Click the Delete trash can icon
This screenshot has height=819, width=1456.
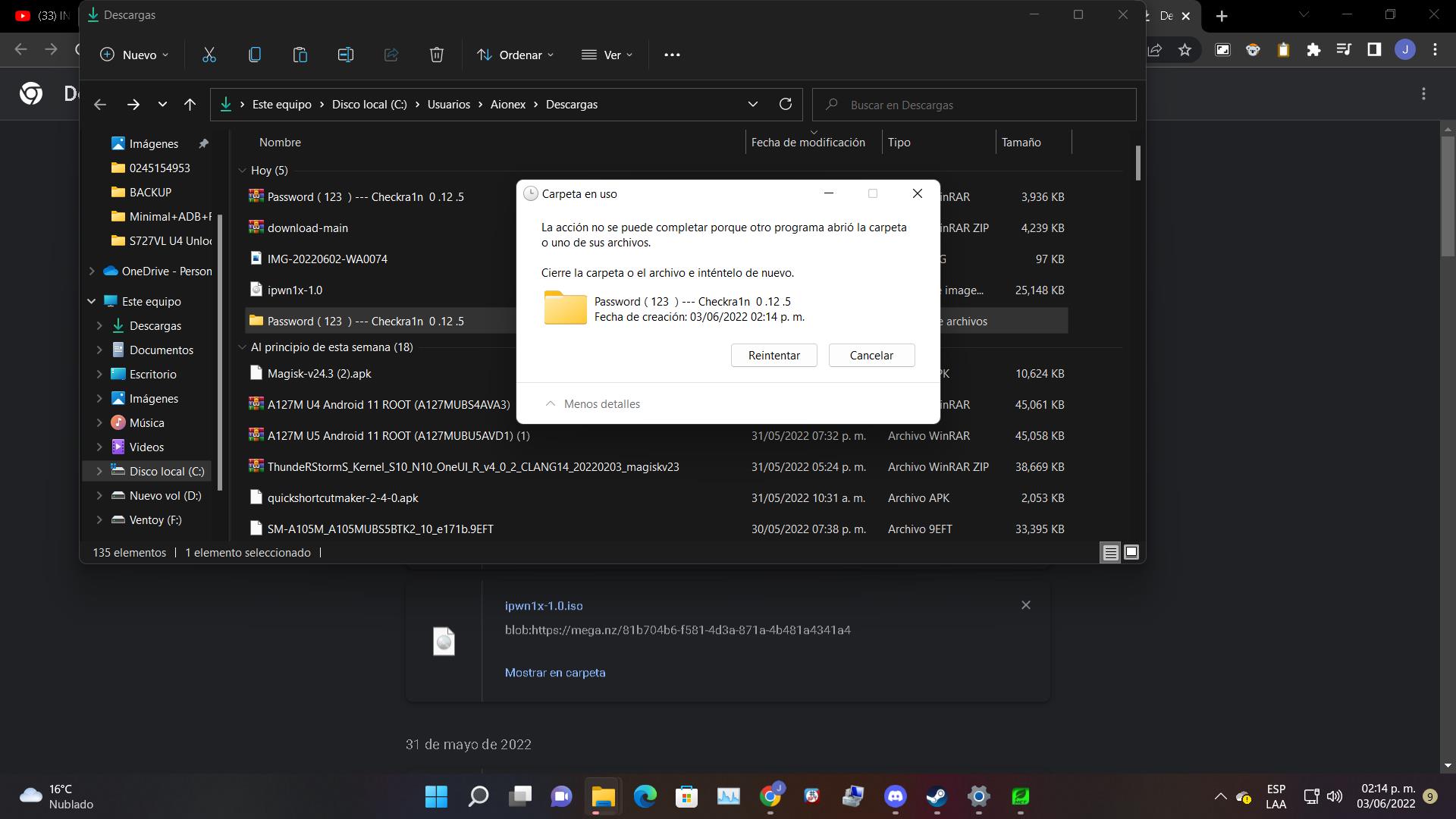click(437, 55)
